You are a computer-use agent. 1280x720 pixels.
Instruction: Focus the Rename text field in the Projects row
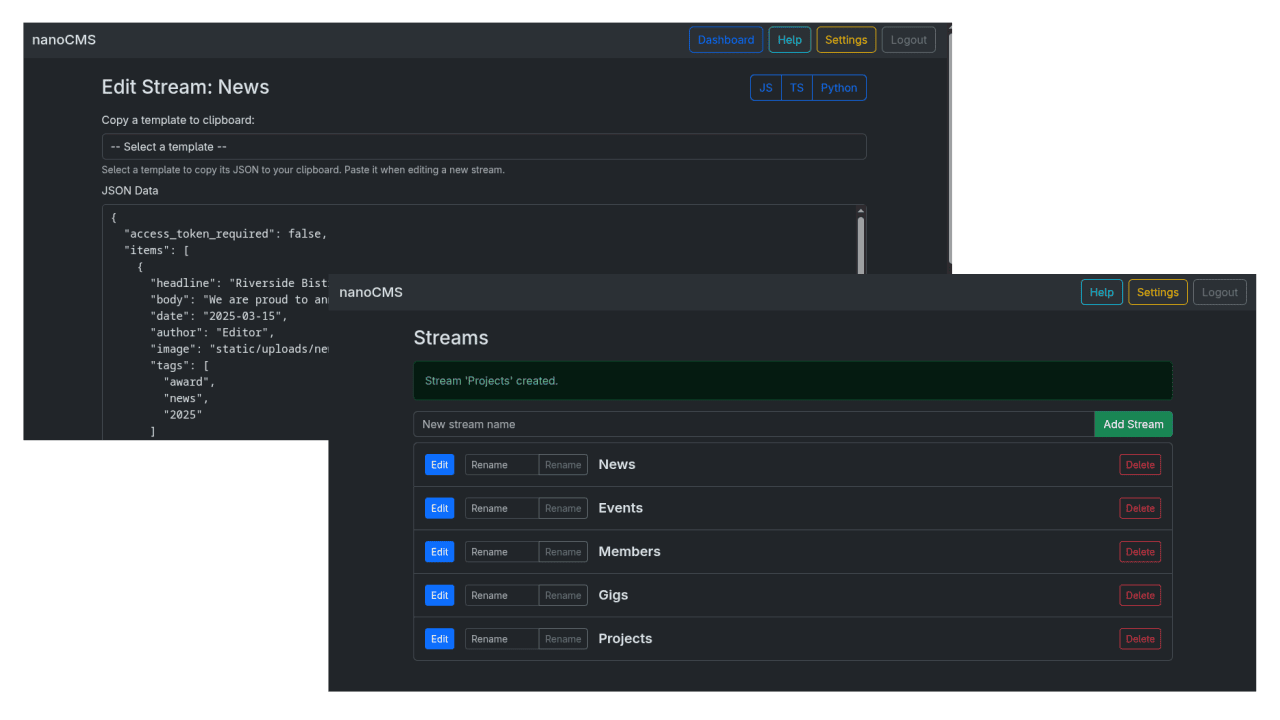[x=502, y=639]
